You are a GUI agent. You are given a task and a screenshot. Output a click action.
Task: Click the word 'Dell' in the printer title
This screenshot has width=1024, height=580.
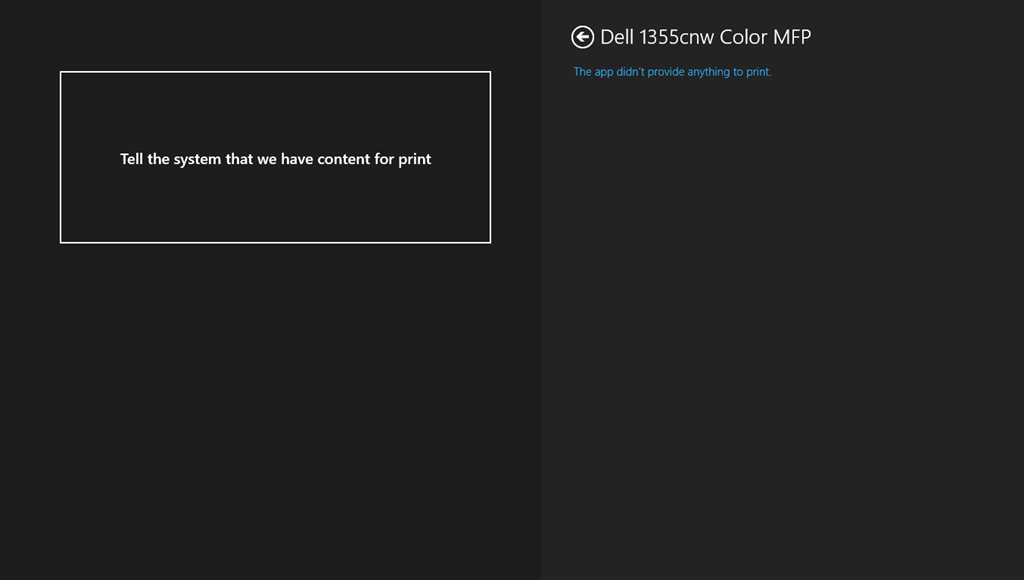(617, 37)
